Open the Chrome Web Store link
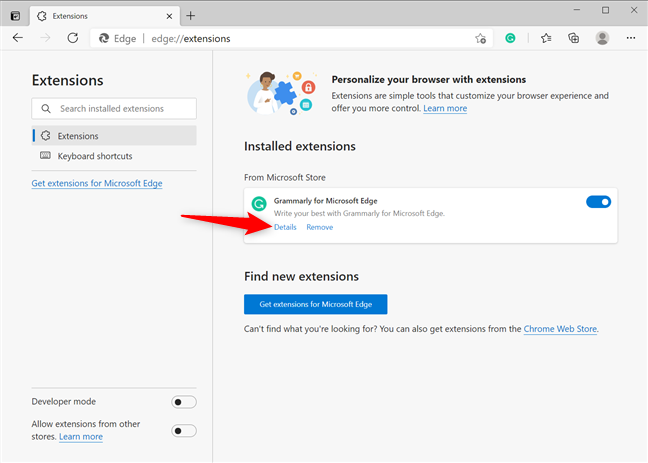The height and width of the screenshot is (463, 648). 560,329
